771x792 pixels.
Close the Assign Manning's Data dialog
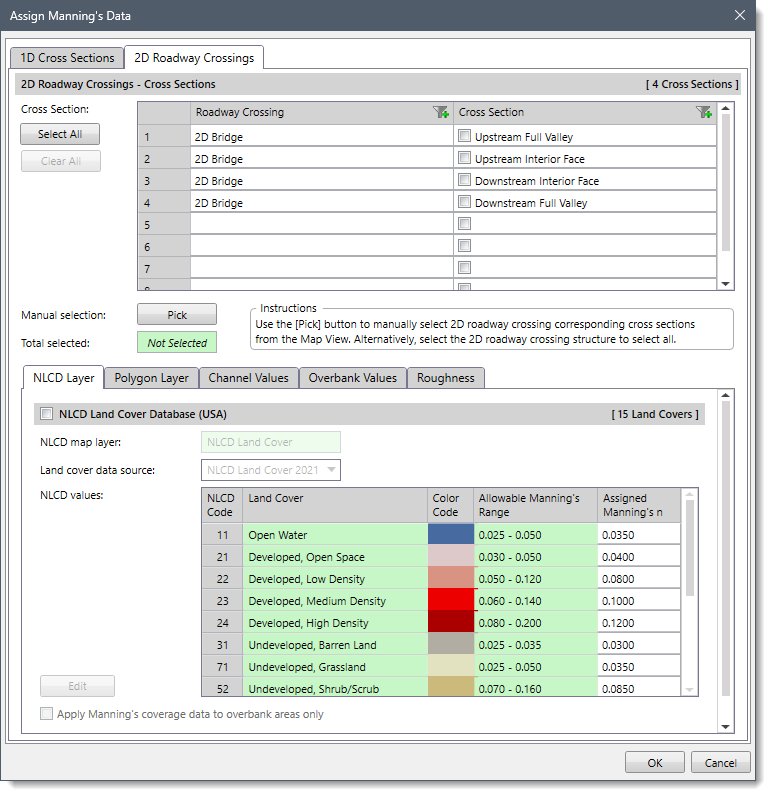(740, 16)
